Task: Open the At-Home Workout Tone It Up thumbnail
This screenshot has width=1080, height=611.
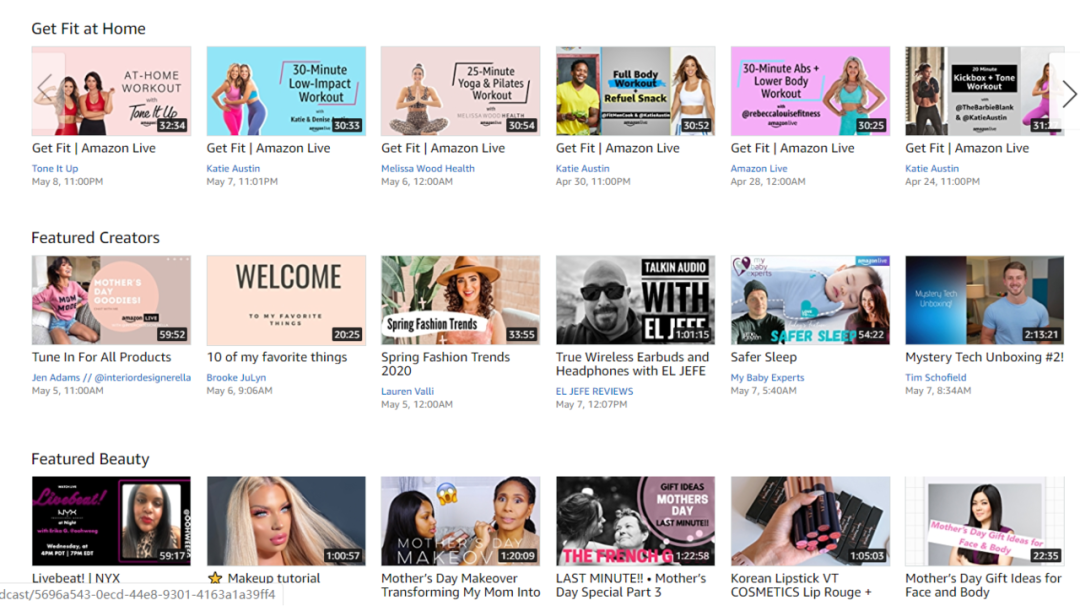Action: (x=111, y=91)
